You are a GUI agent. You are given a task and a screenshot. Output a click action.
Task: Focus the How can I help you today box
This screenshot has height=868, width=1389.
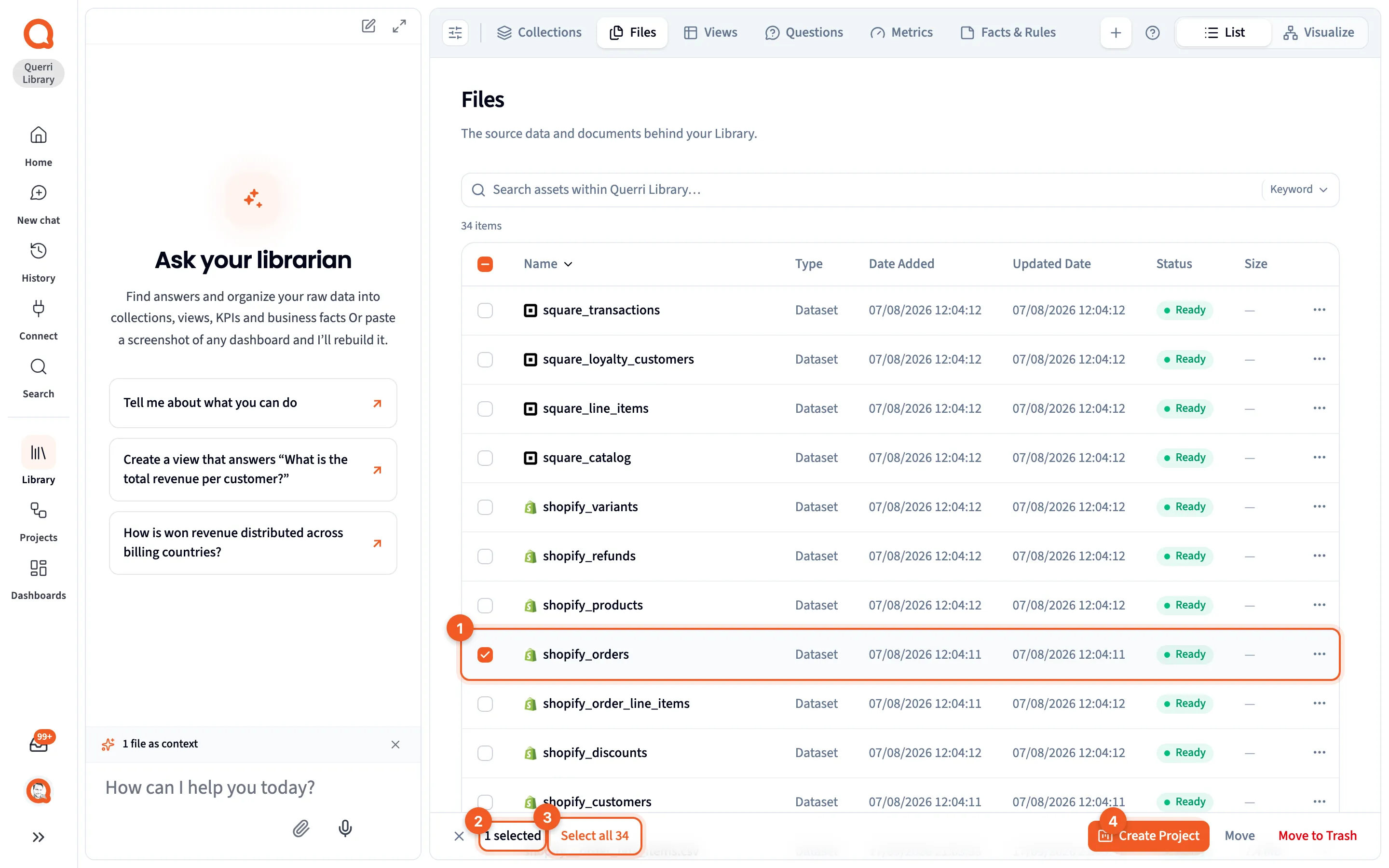tap(253, 787)
